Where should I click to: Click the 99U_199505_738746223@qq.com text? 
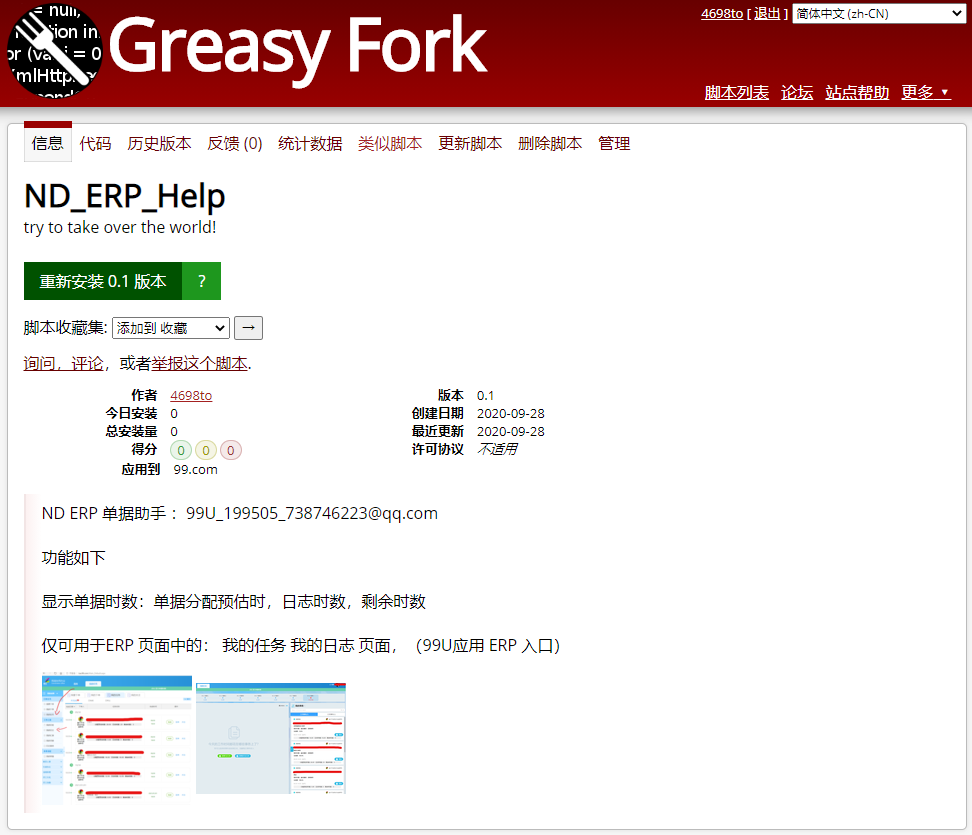(x=312, y=513)
